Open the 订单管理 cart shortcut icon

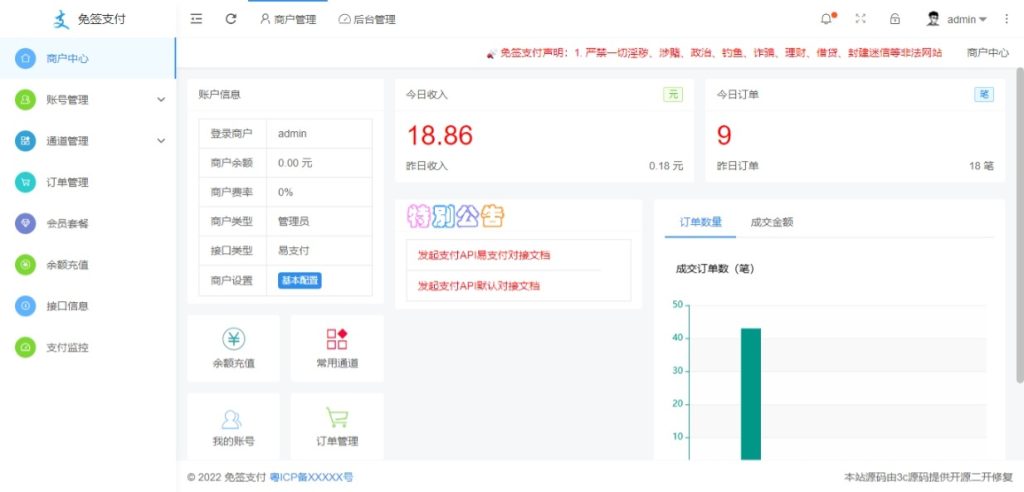coord(336,418)
